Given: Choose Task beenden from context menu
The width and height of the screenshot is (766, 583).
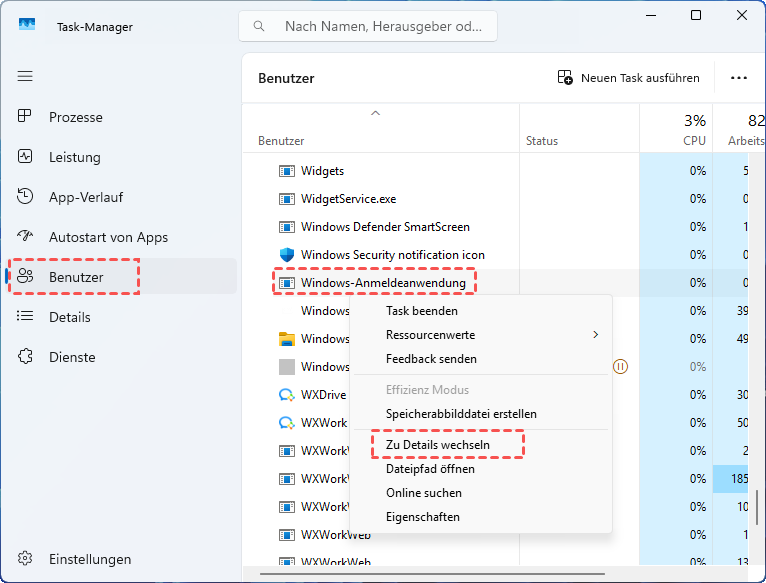Looking at the screenshot, I should click(x=421, y=311).
